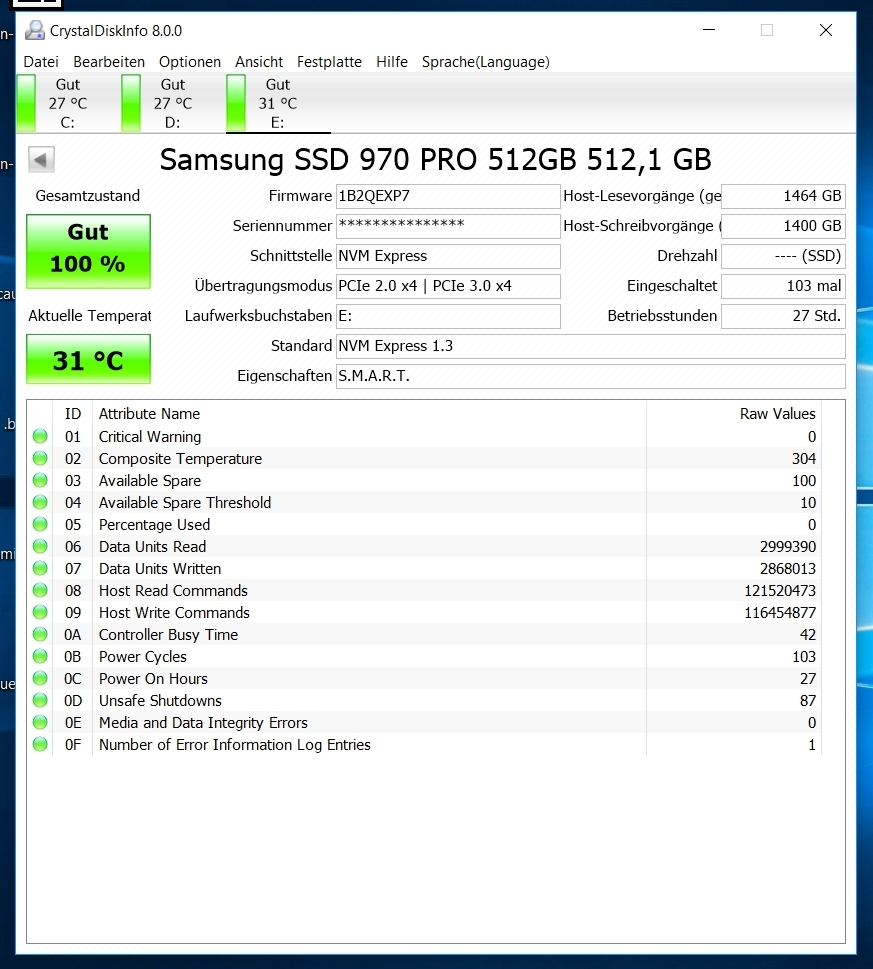Click status dot for Available Spare Threshold
873x969 pixels.
pyautogui.click(x=40, y=502)
